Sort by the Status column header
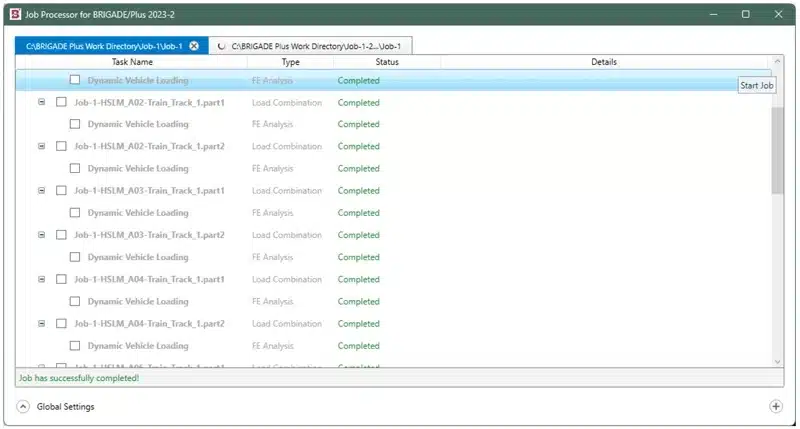The image size is (800, 429). 386,62
